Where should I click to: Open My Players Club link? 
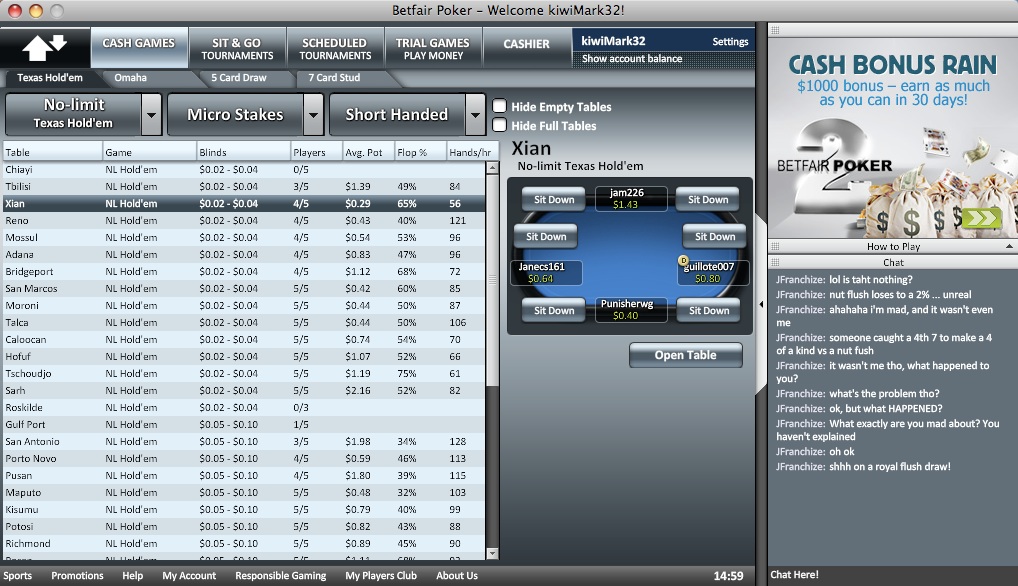click(x=381, y=576)
